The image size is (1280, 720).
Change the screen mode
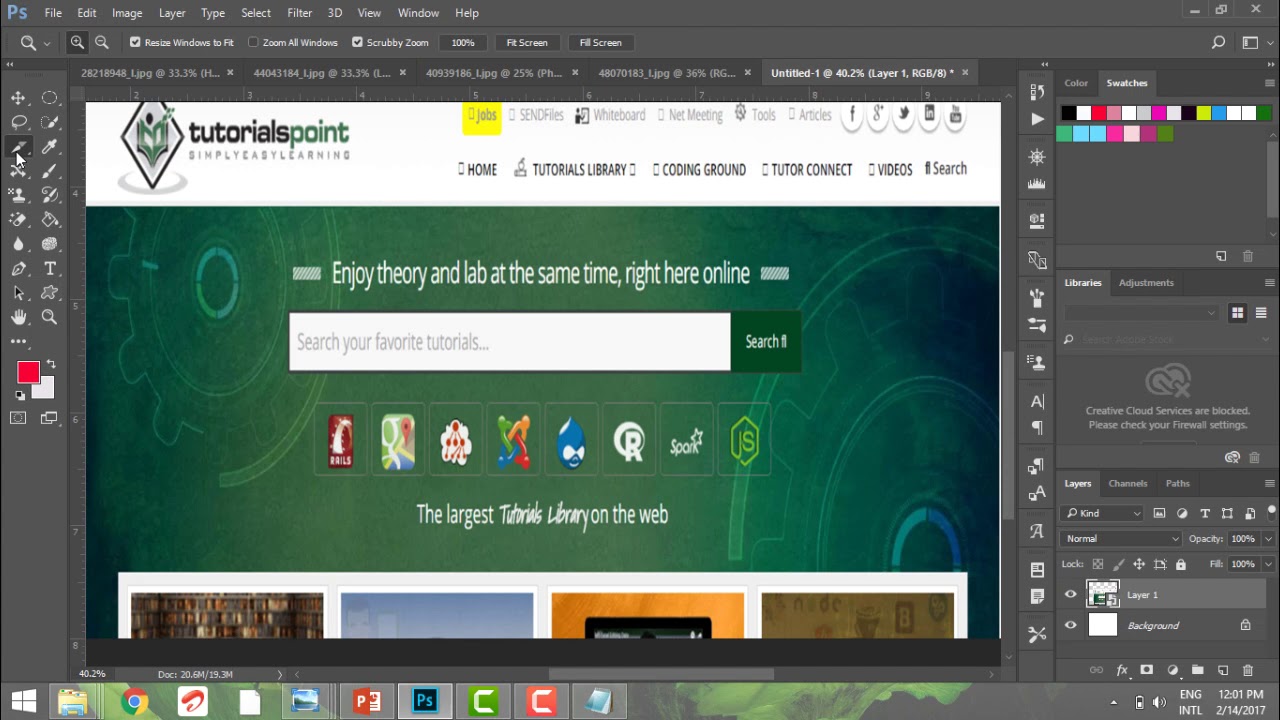pos(49,418)
